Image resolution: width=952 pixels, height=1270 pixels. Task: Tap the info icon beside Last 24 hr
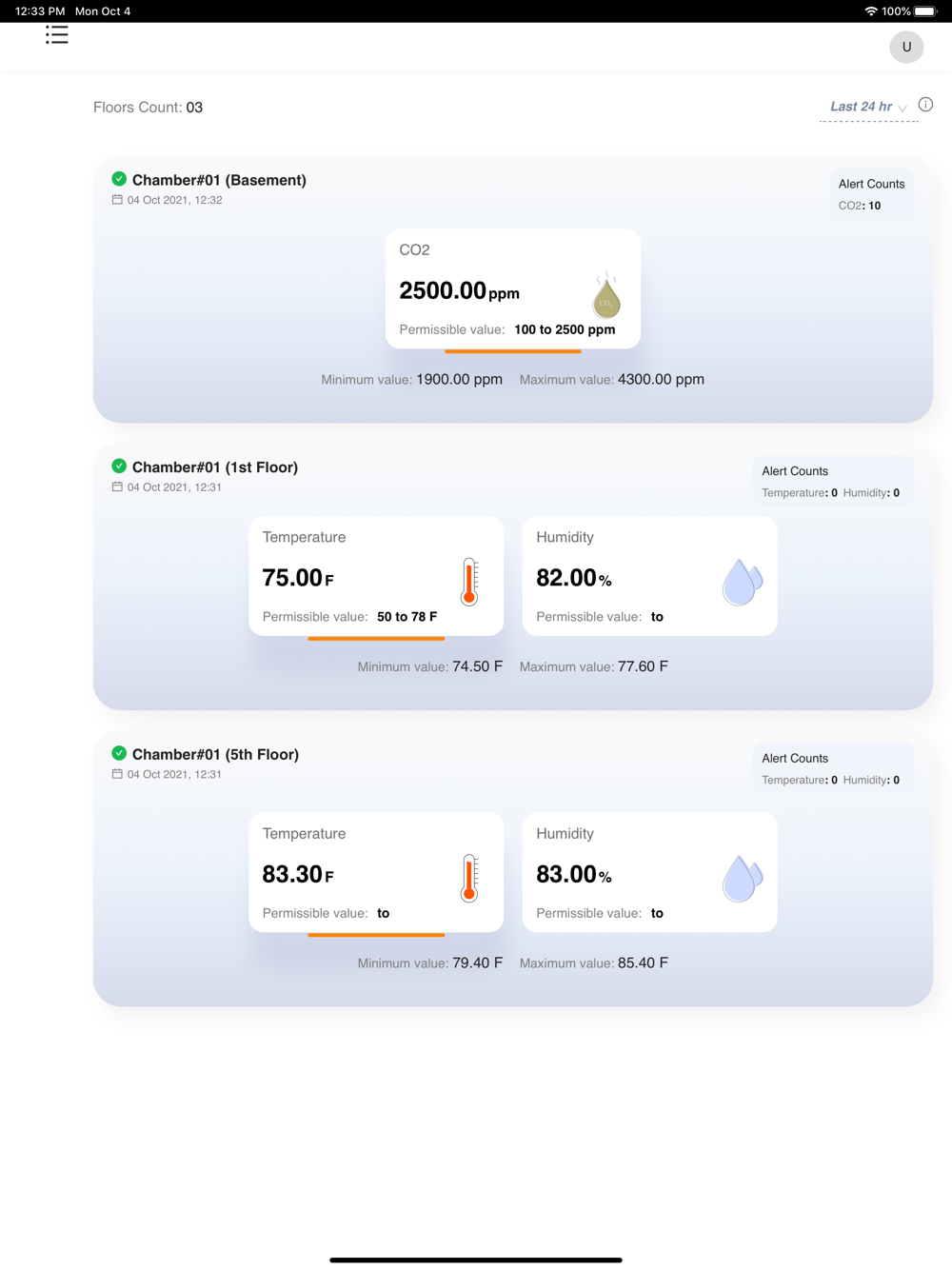[925, 105]
